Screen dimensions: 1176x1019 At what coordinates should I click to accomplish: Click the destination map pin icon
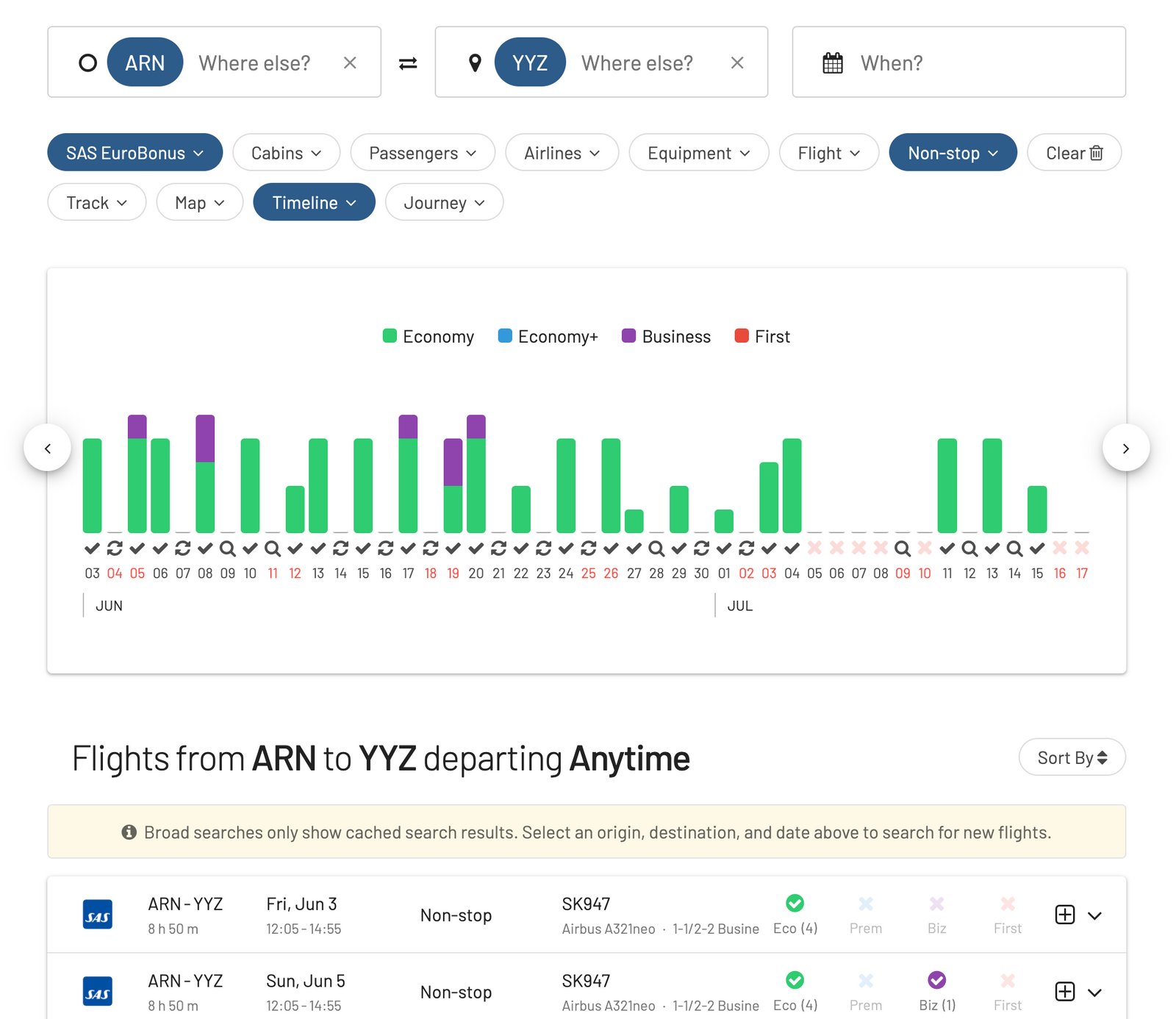[x=476, y=63]
